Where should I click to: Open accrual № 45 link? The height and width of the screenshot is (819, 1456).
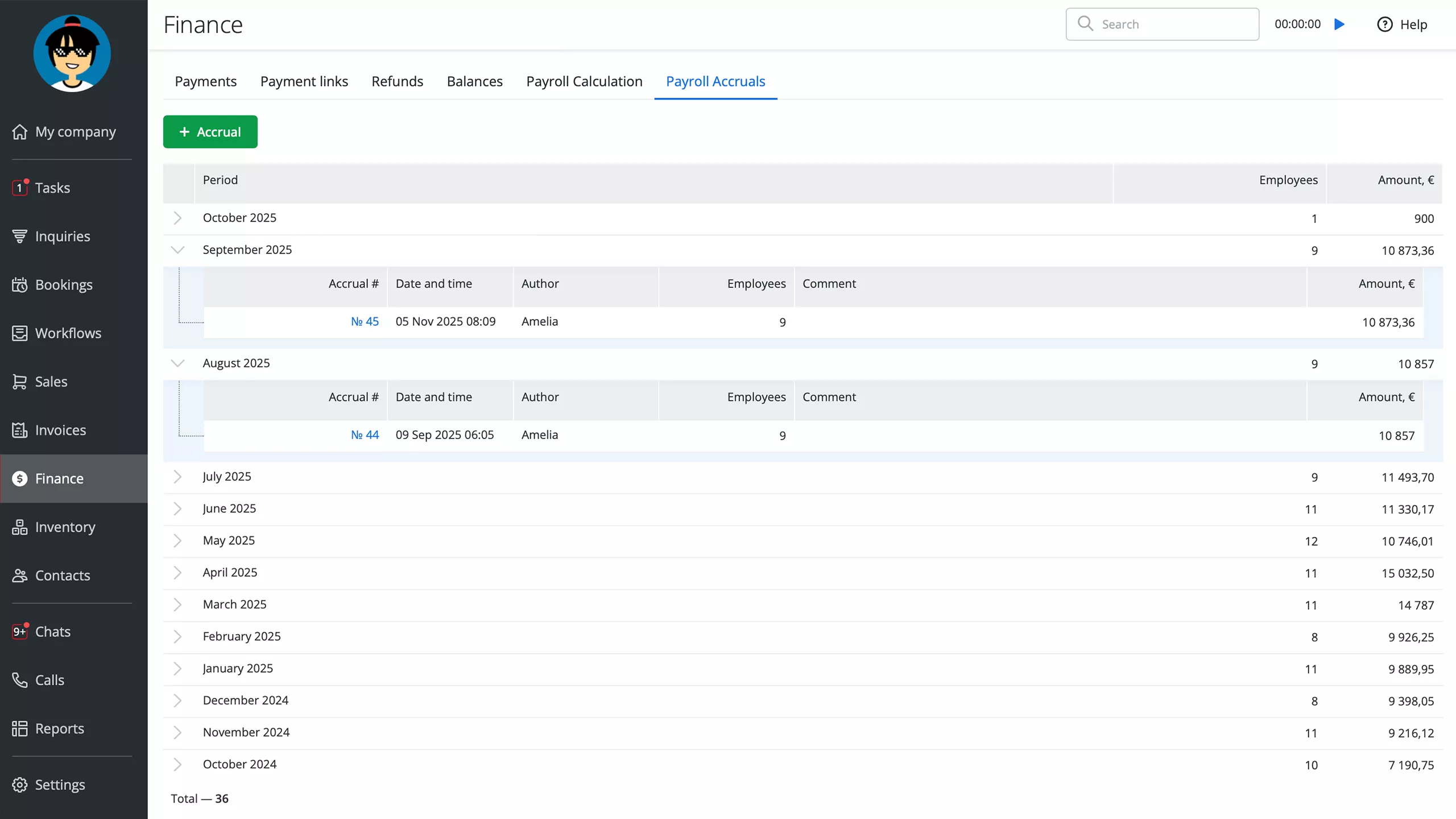pyautogui.click(x=365, y=322)
